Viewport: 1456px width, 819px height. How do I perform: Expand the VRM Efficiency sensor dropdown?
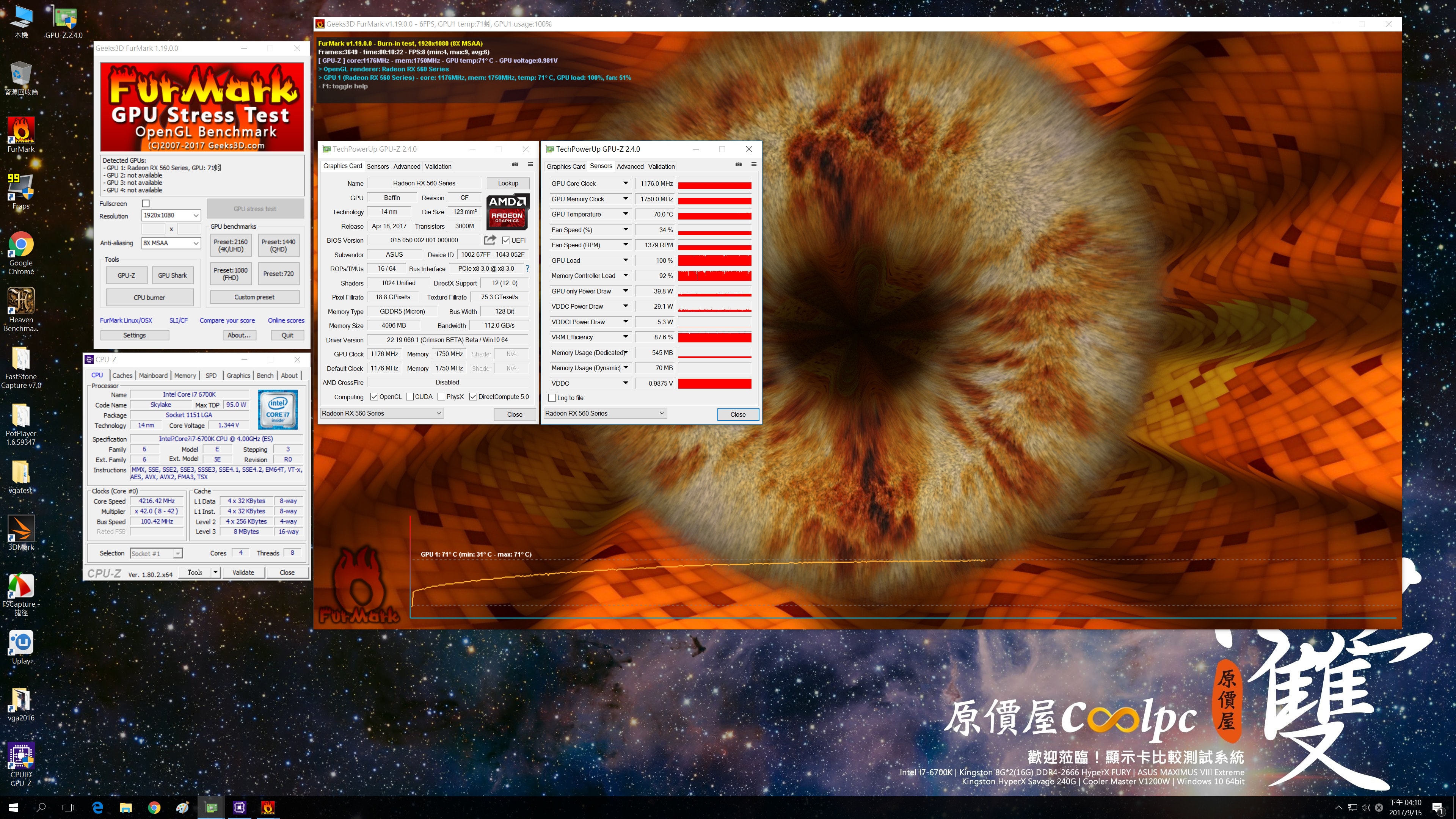click(626, 337)
